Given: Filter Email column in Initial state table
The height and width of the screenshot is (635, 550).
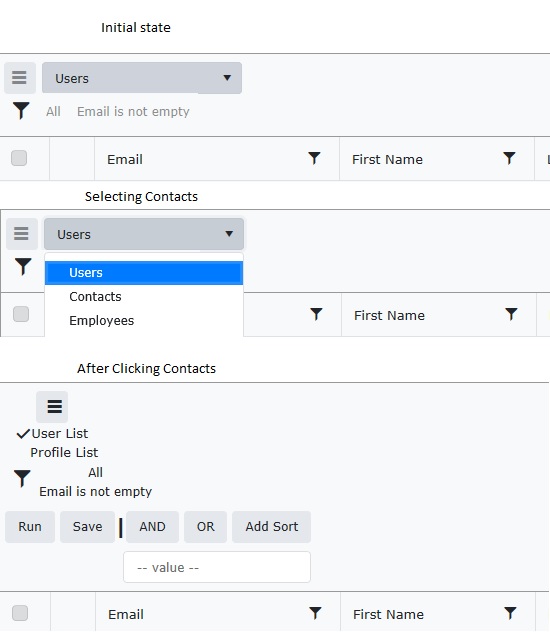Looking at the screenshot, I should tap(314, 158).
